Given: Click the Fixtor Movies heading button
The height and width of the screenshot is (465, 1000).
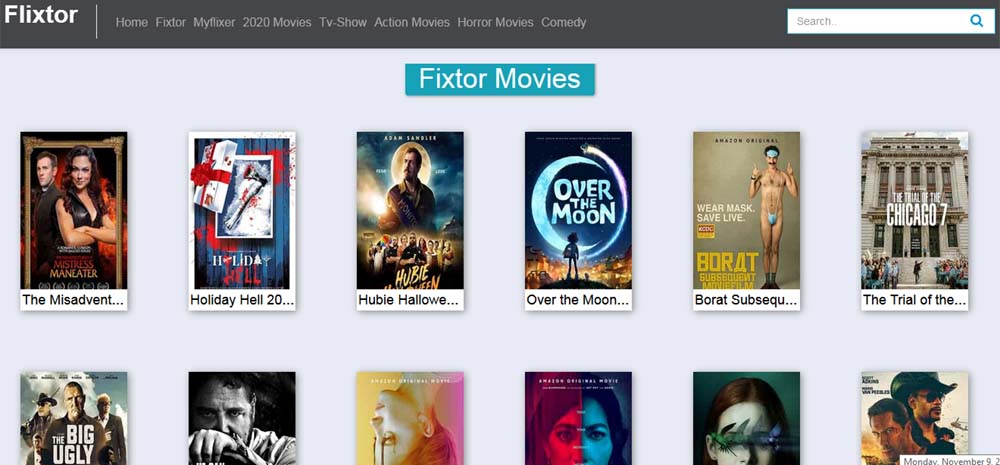Looking at the screenshot, I should (500, 79).
